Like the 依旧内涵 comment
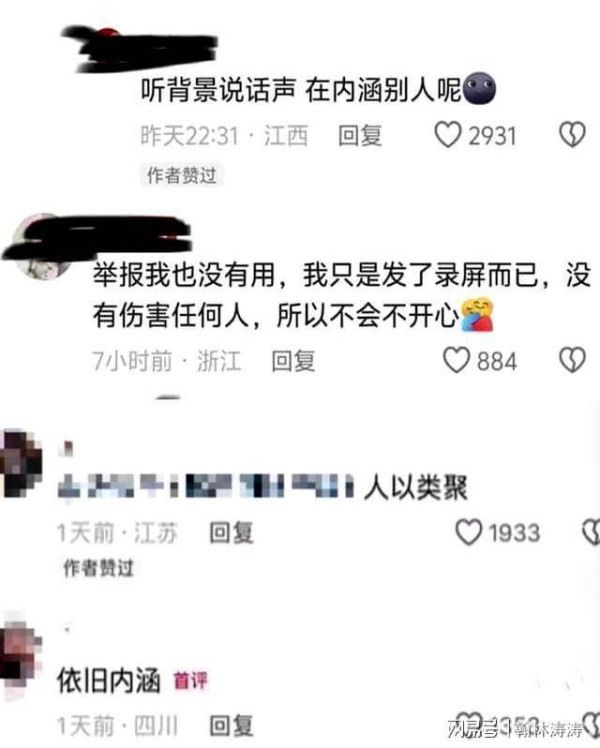Screen dimensions: 600x748 [x=468, y=724]
